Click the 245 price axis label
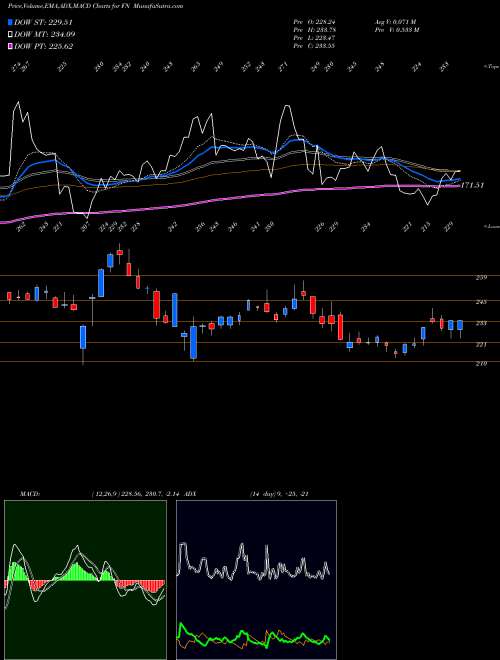 pos(481,302)
